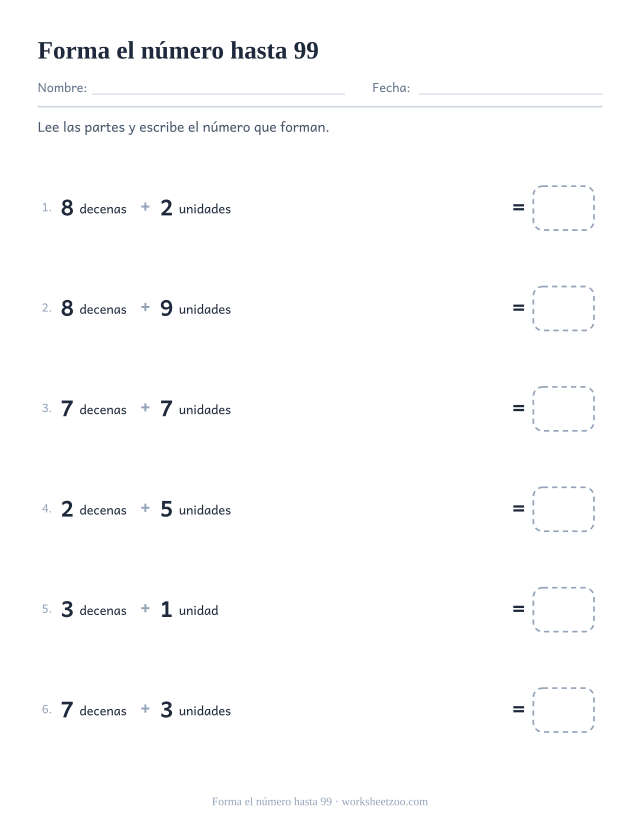Click the Fecha input line

pos(510,88)
